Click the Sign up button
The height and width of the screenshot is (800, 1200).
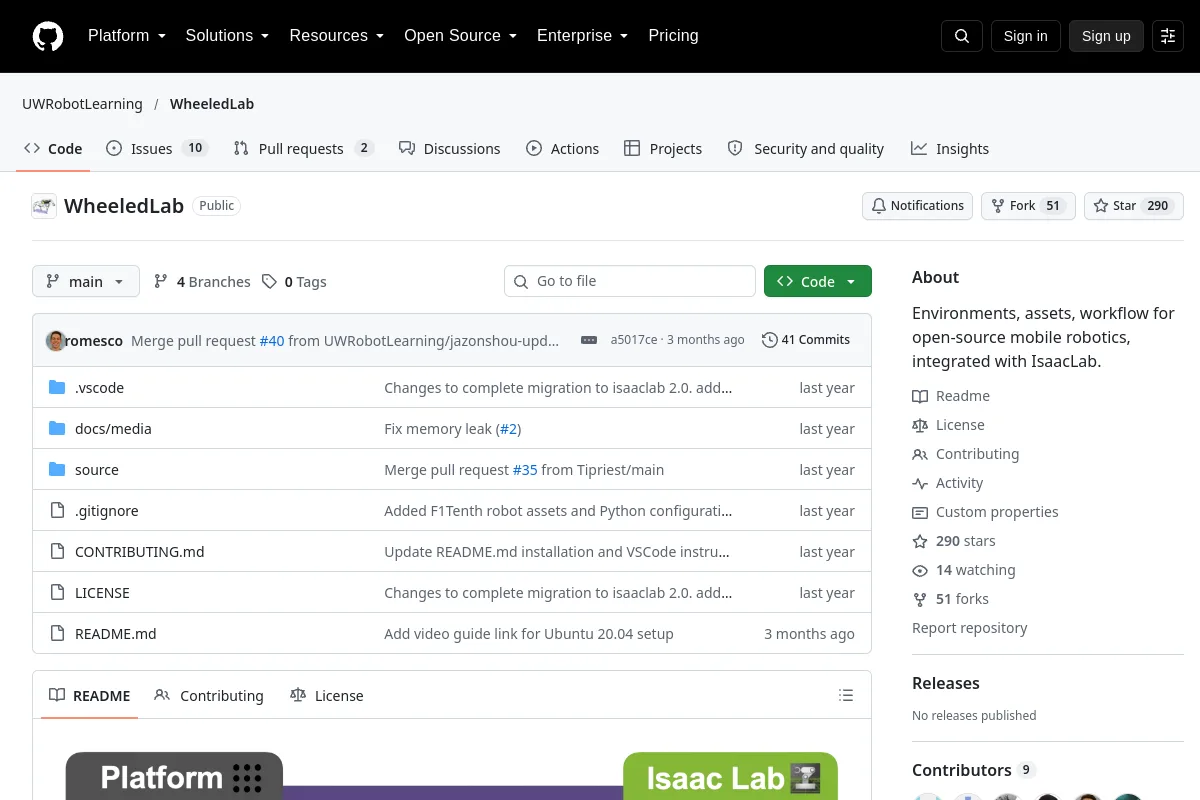pyautogui.click(x=1106, y=36)
